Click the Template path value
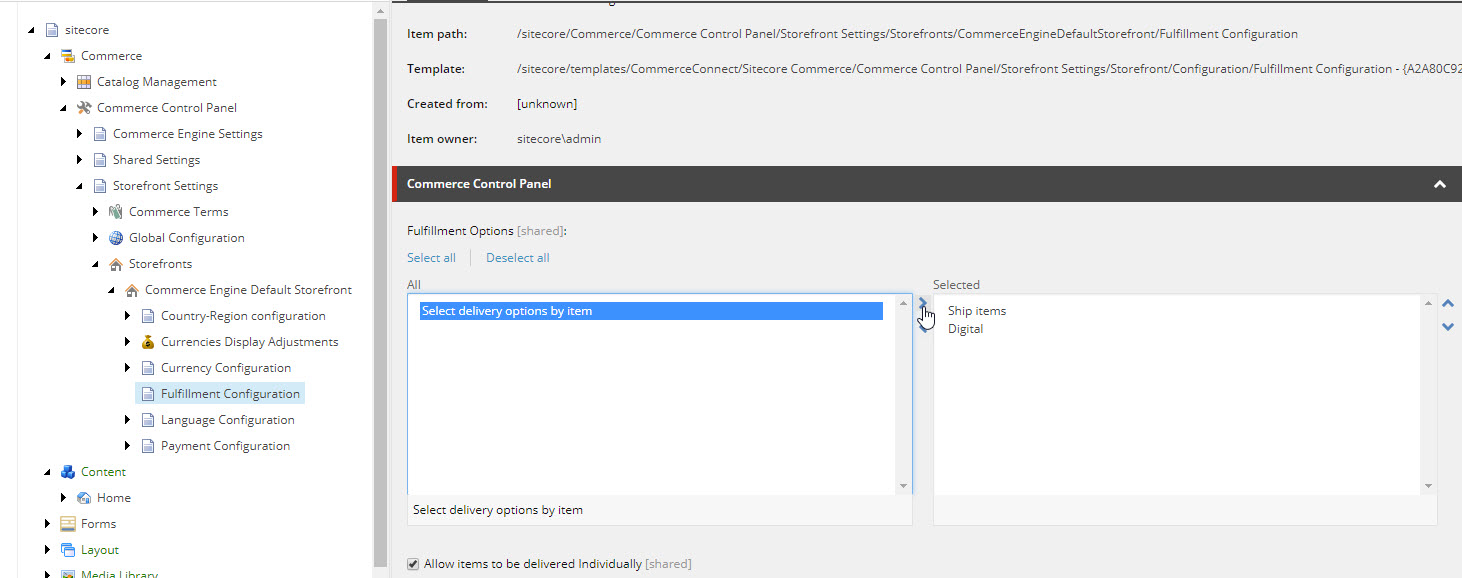Image resolution: width=1462 pixels, height=578 pixels. pyautogui.click(x=989, y=69)
